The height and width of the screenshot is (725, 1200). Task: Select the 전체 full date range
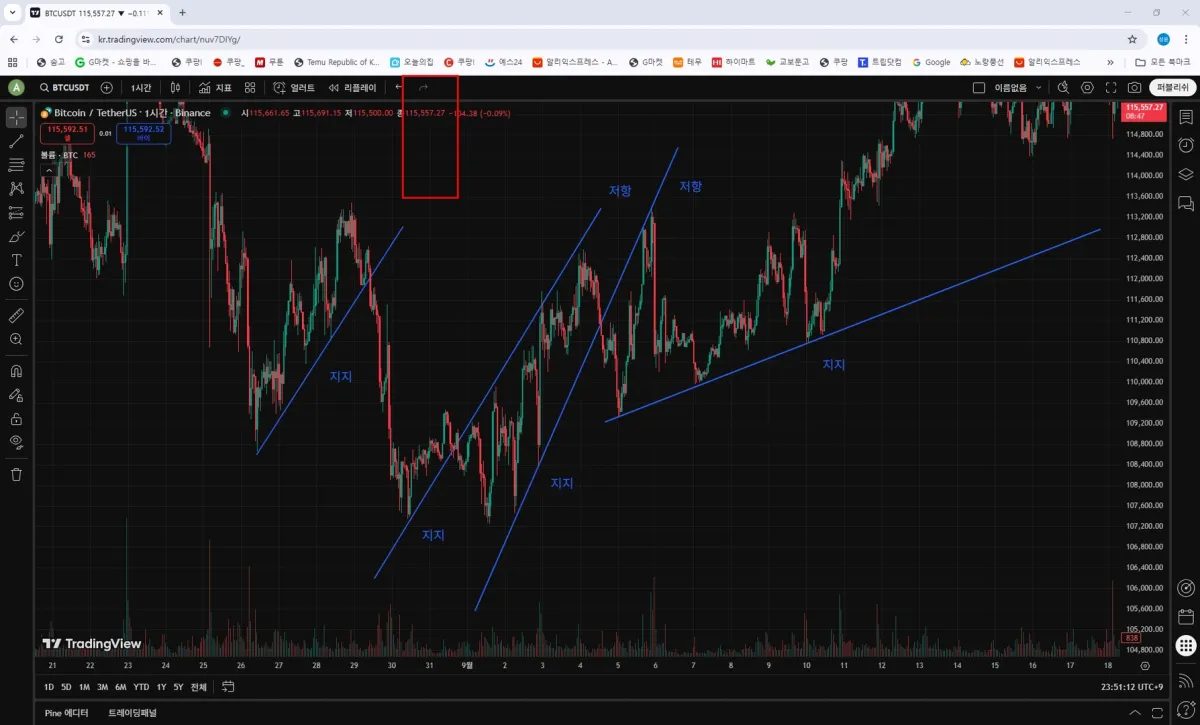(199, 687)
